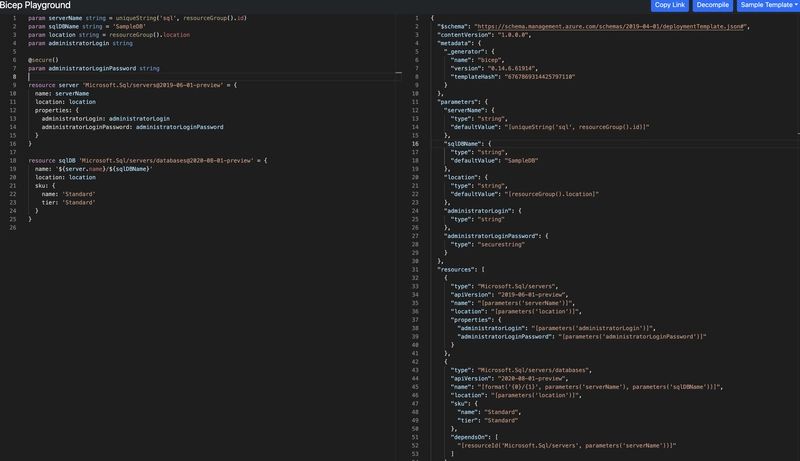Click the "tier": "Standard" JSON line
The image size is (800, 461).
pos(488,421)
